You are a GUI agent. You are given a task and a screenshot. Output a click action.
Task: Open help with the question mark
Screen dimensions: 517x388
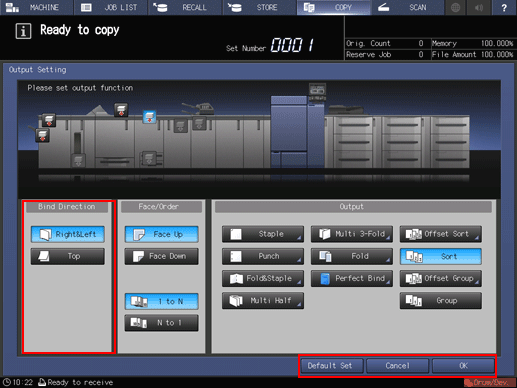504,7
